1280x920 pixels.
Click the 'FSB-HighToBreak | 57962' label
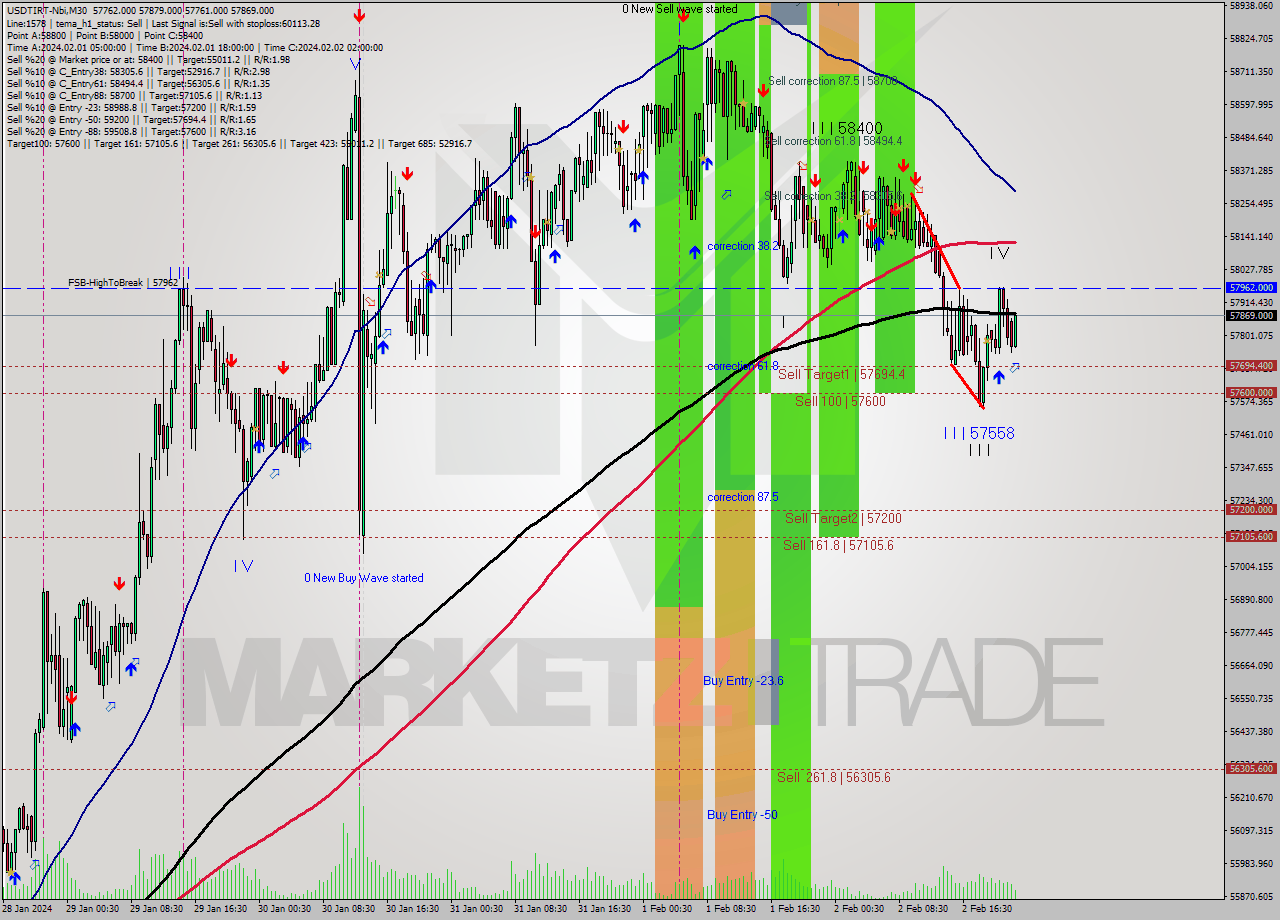click(x=123, y=283)
